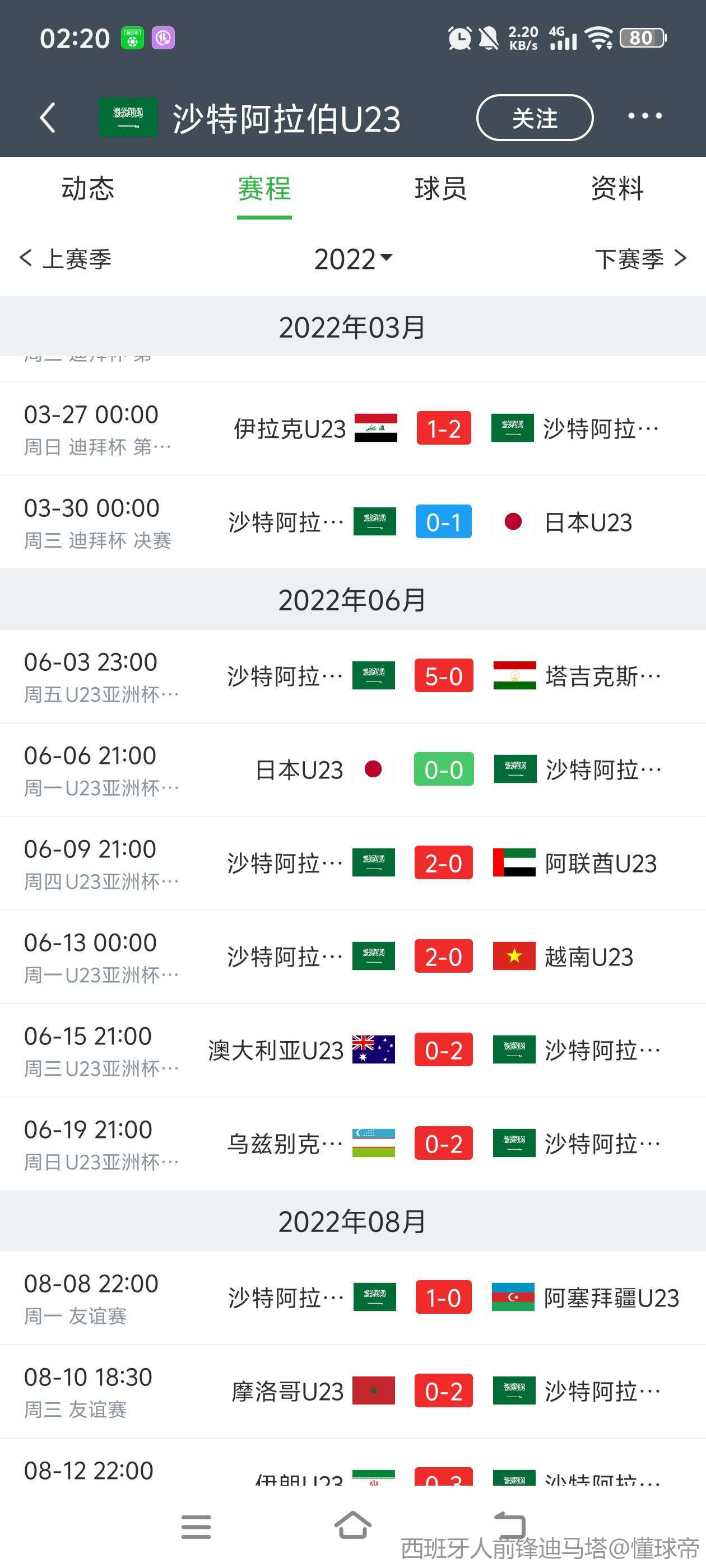Go to previous season (上赛季)
Viewport: 706px width, 1568px height.
pos(66,259)
